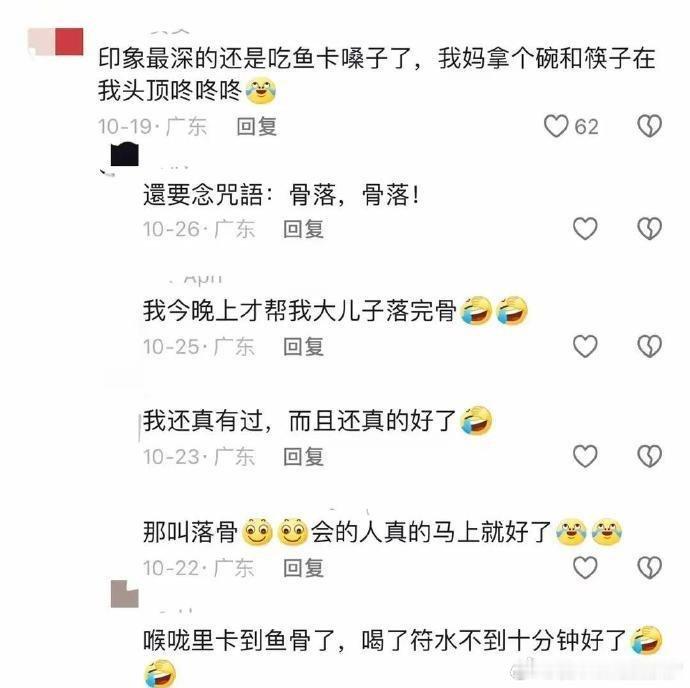Tap 回复 under the 10-22 comment
Screen dimensions: 690x688
(x=304, y=568)
